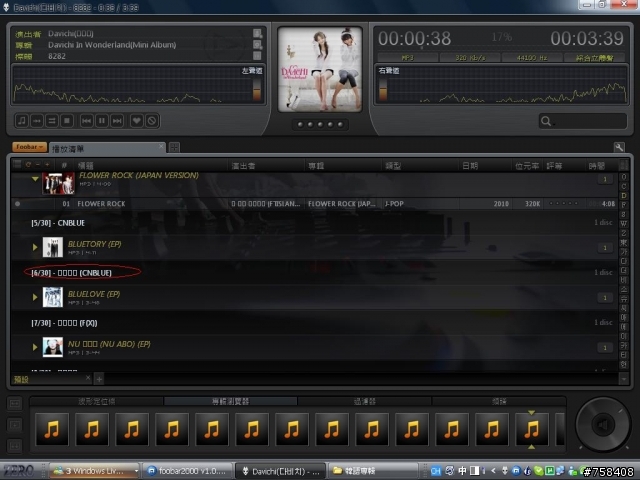The image size is (640, 480).
Task: Skip to the previous track
Action: tap(87, 121)
